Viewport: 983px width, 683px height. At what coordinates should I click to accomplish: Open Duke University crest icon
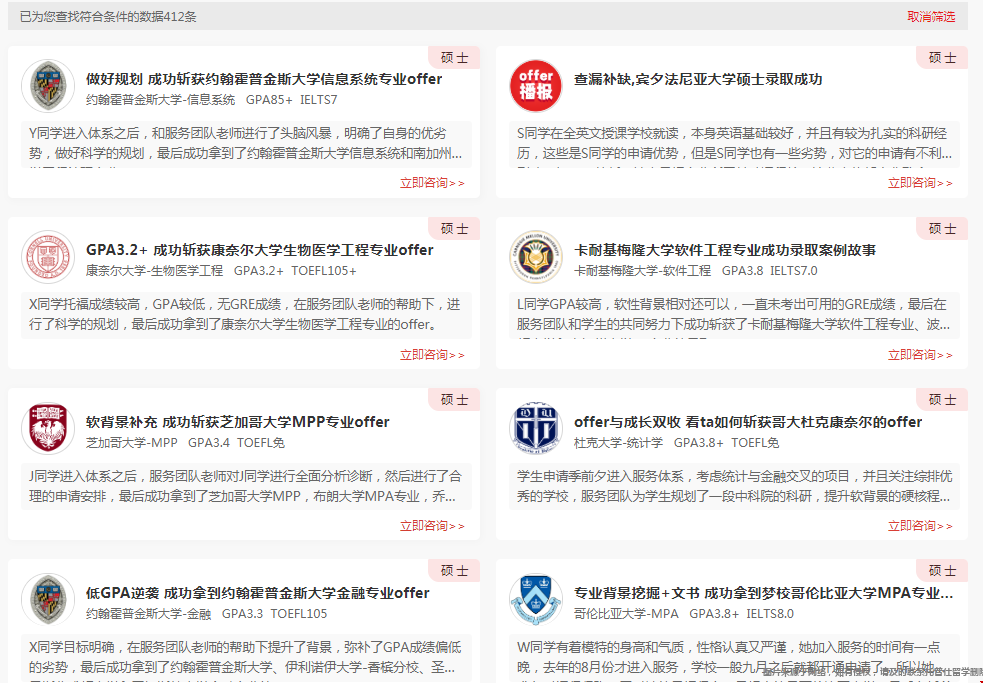[x=535, y=429]
